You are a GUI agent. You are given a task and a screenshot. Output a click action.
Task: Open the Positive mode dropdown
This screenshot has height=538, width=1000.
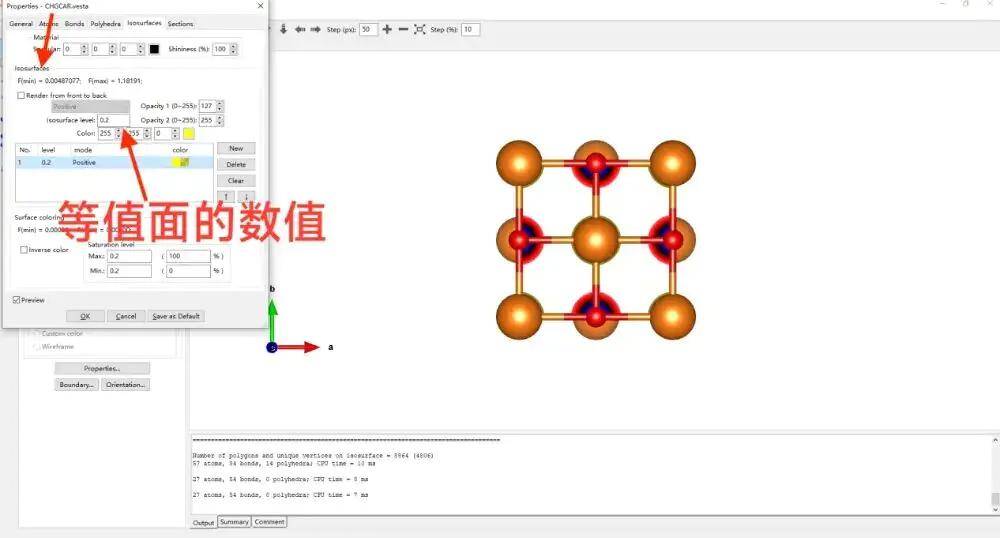coord(90,106)
